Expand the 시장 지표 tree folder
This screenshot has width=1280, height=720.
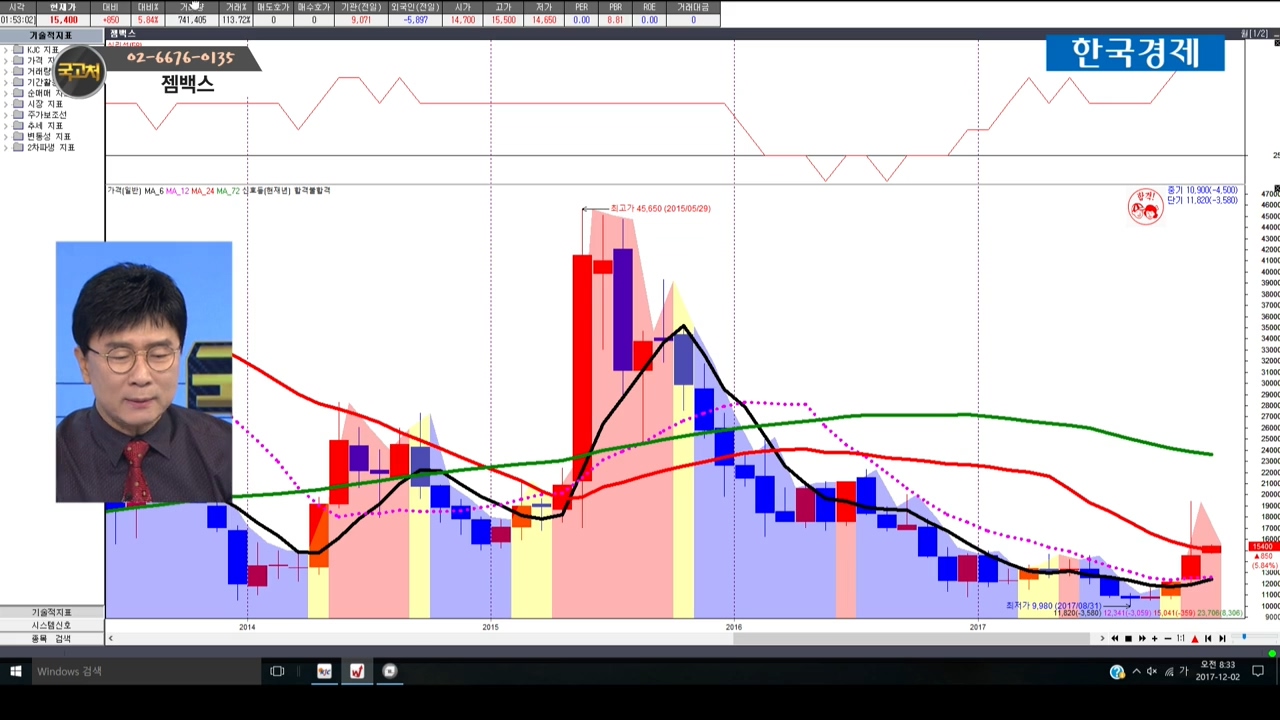point(6,104)
